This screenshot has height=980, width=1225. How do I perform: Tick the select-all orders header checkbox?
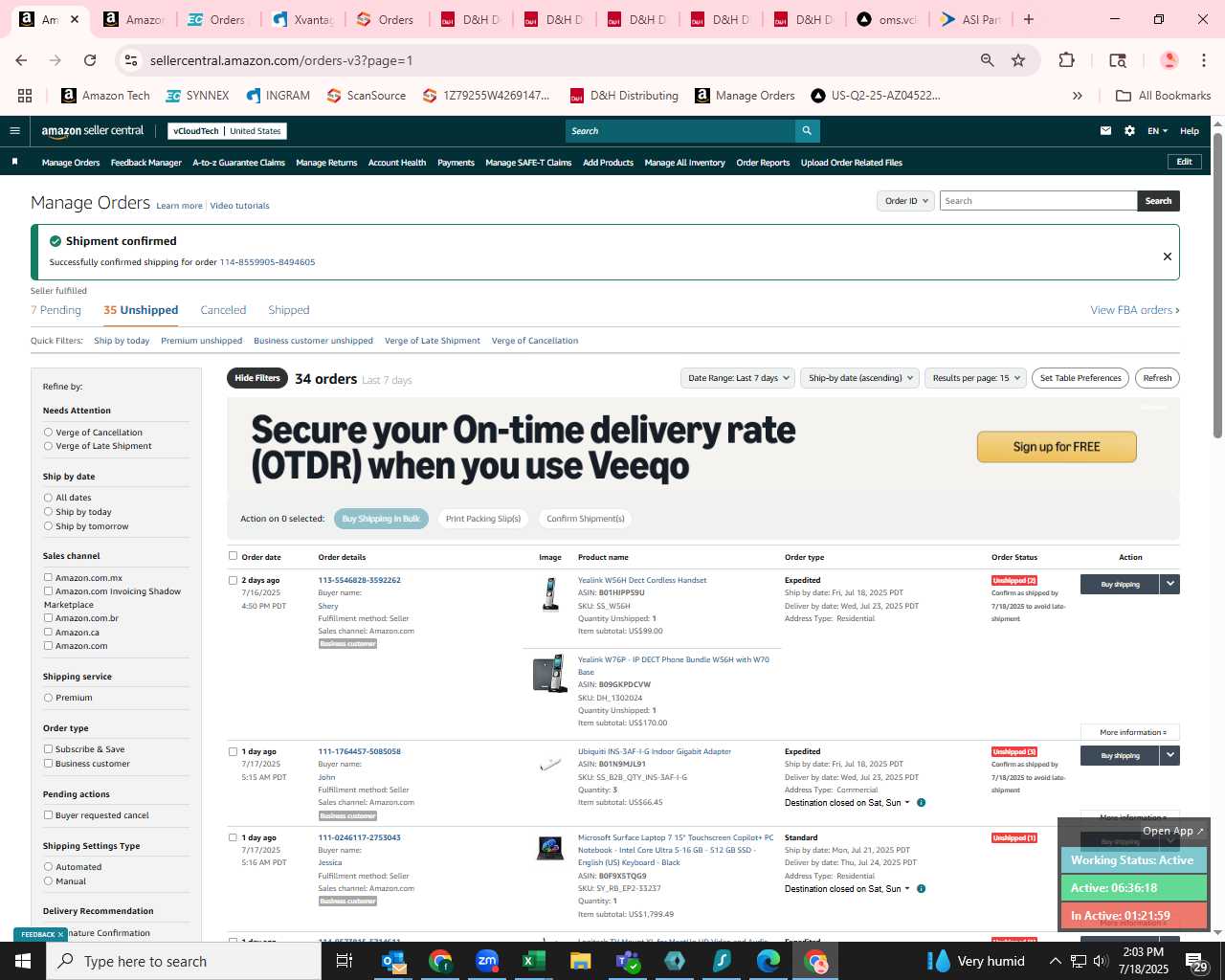(233, 556)
